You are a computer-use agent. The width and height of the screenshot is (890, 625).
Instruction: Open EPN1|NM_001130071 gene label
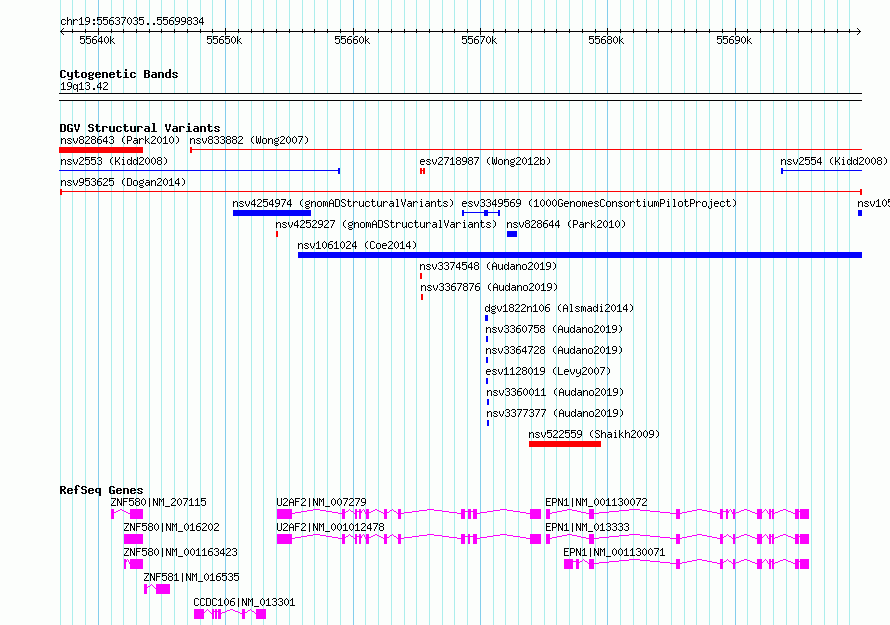(614, 552)
